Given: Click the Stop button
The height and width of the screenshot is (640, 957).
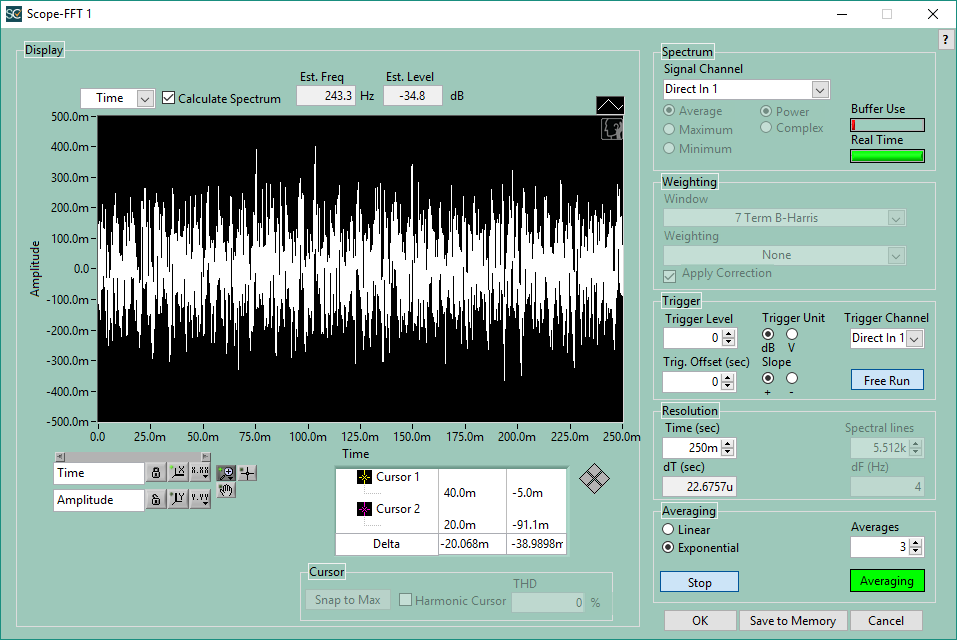Looking at the screenshot, I should tap(699, 582).
